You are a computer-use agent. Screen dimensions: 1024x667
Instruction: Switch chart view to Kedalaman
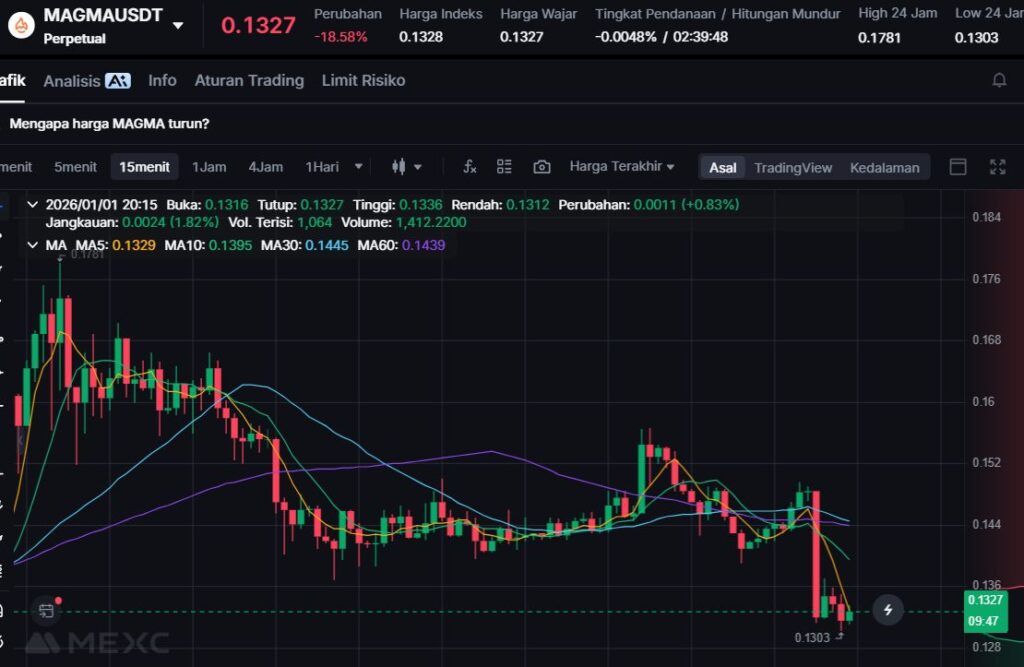pyautogui.click(x=884, y=167)
